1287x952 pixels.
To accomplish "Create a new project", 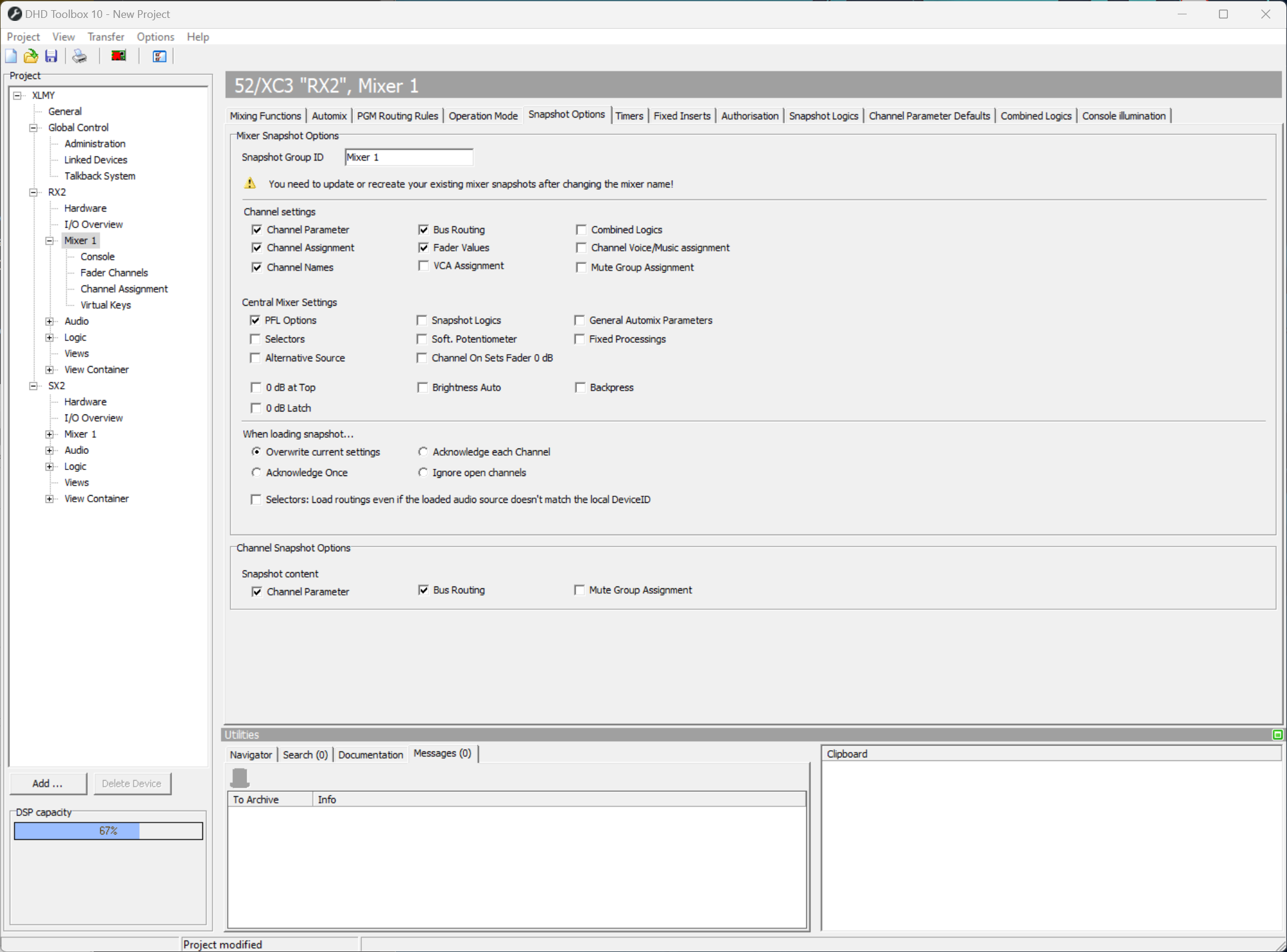I will coord(11,56).
